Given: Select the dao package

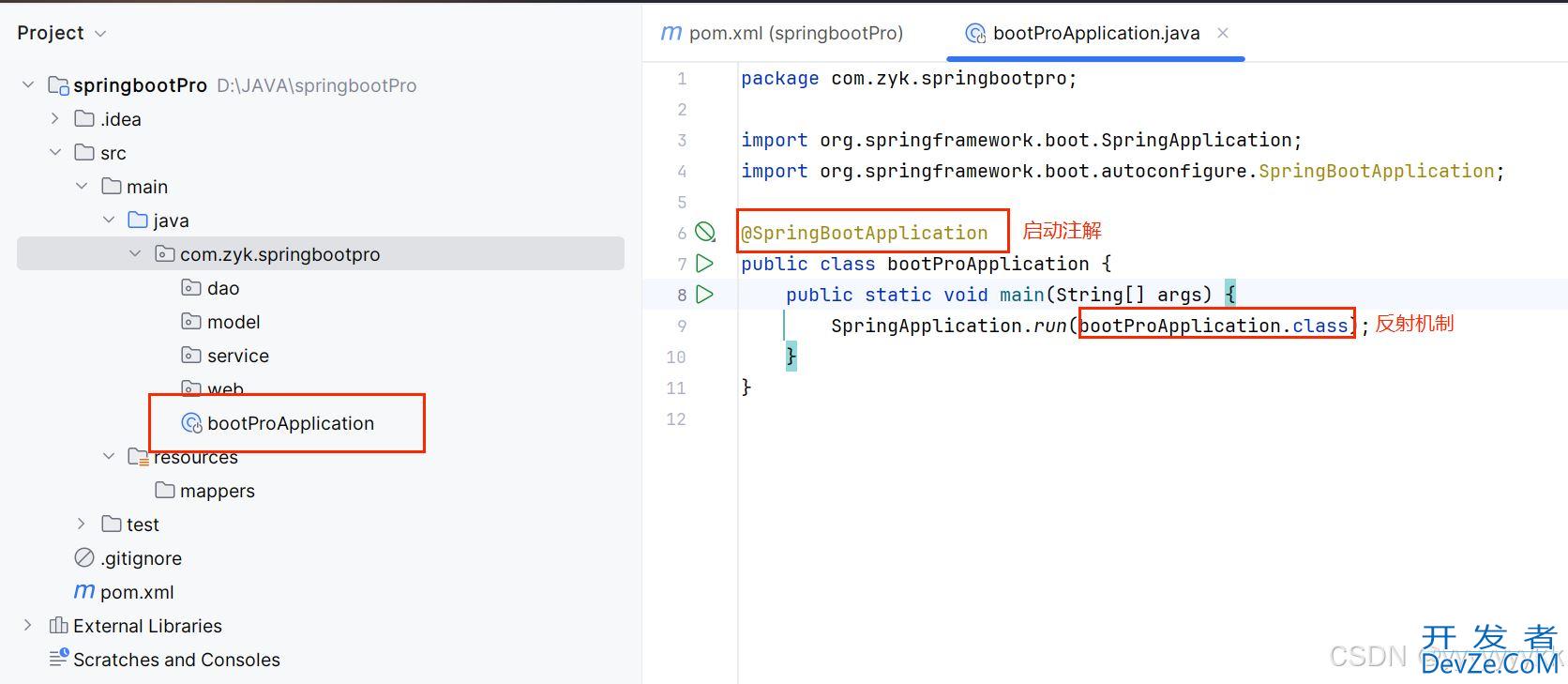Looking at the screenshot, I should click(x=223, y=288).
